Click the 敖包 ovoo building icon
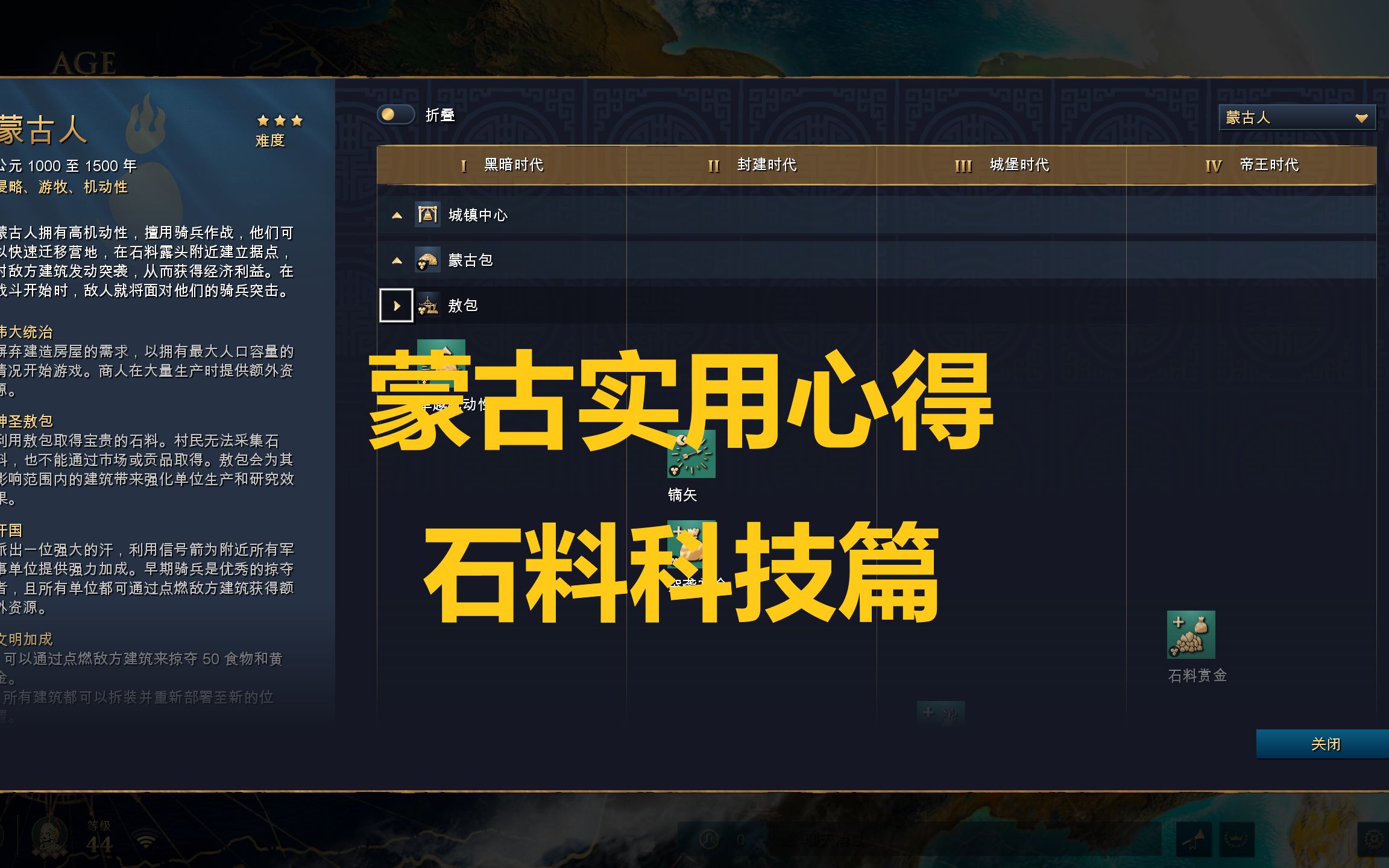This screenshot has width=1389, height=868. point(427,306)
